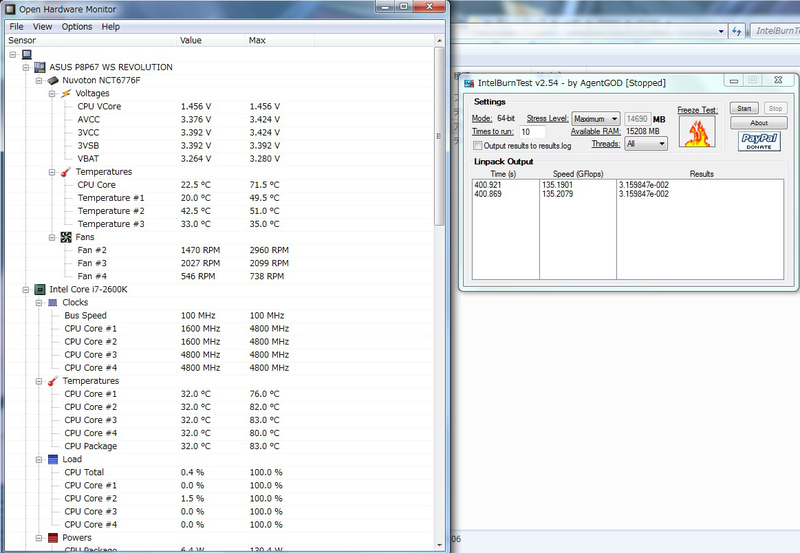Click the Nuvoton Temperatures thermometer icon
Image resolution: width=800 pixels, height=553 pixels.
click(66, 172)
